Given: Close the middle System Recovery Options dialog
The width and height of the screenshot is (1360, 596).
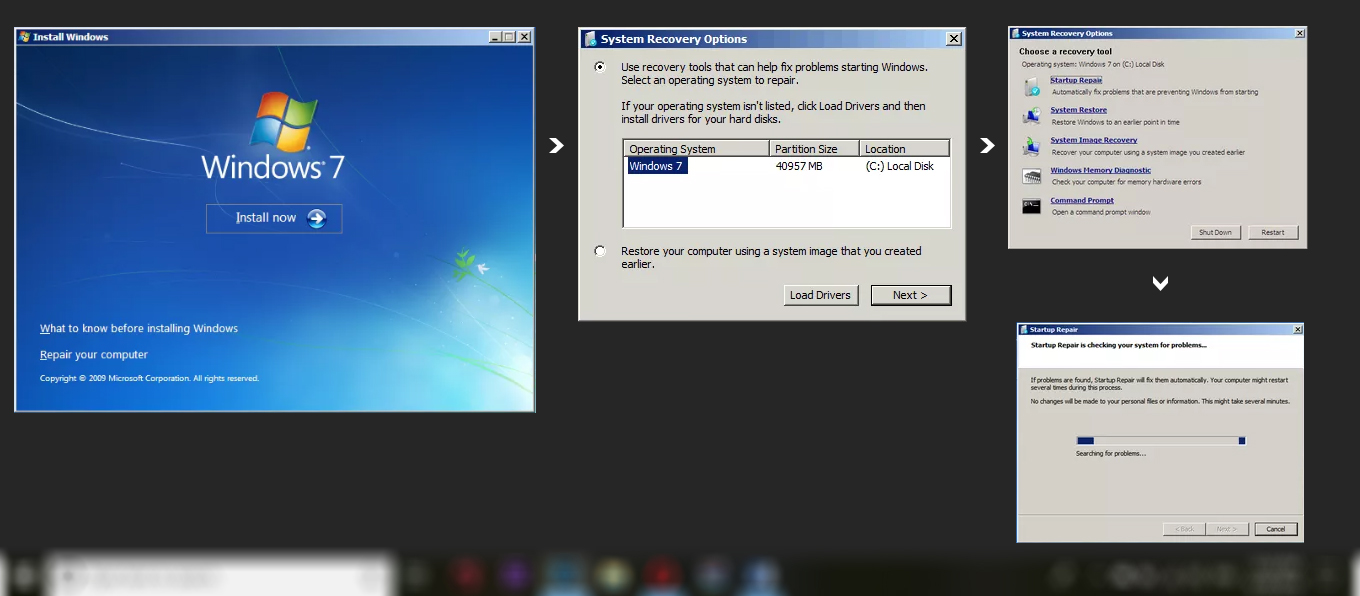Looking at the screenshot, I should [x=953, y=39].
